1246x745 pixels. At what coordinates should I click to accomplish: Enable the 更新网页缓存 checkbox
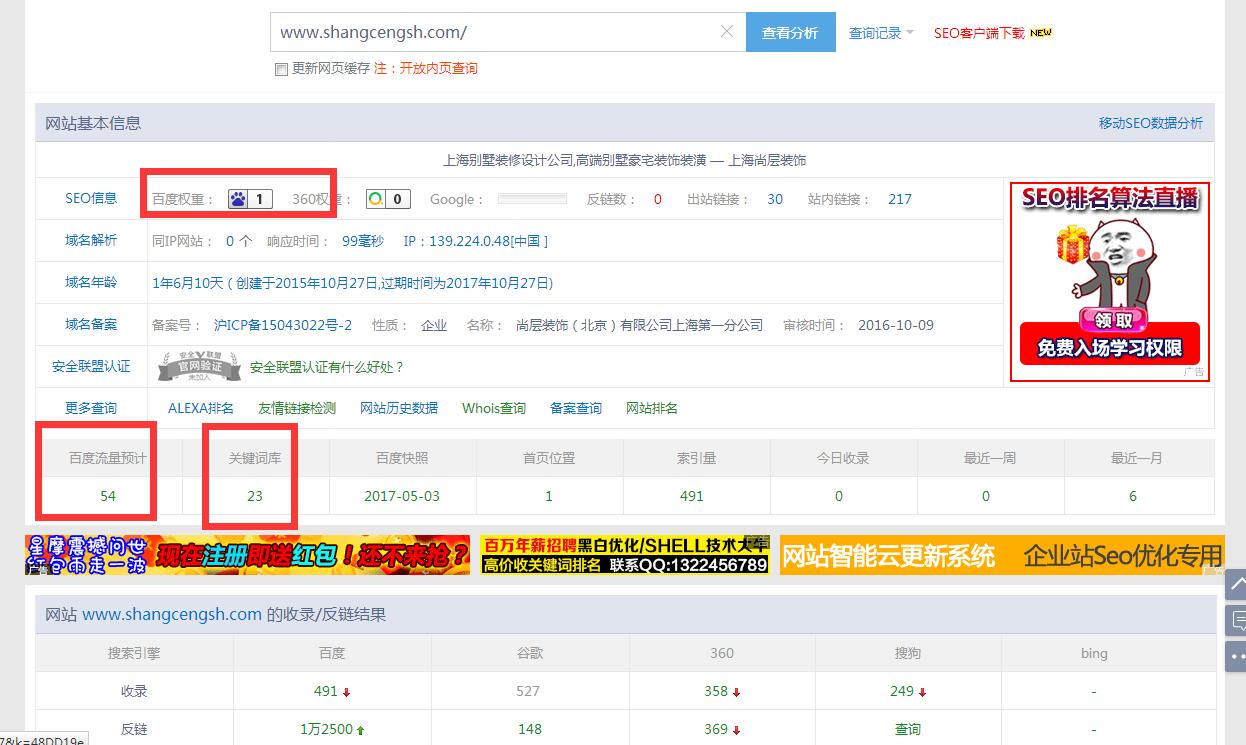tap(281, 69)
